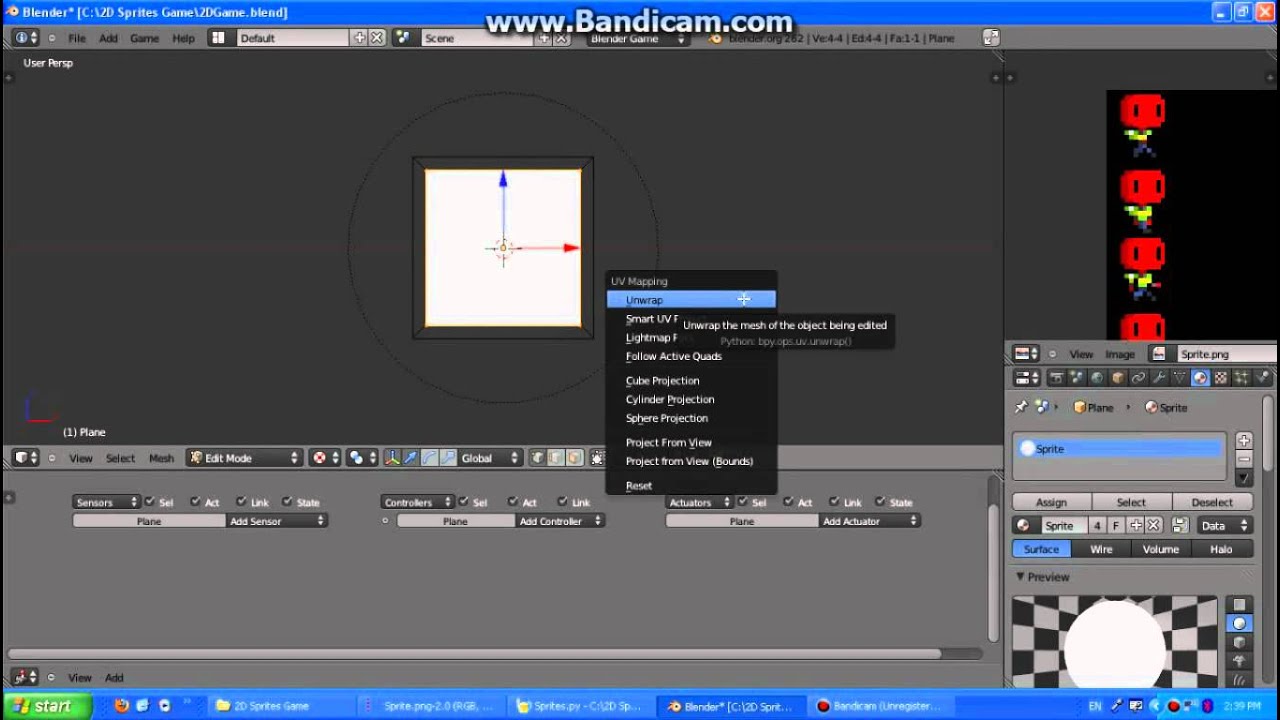Choose Reset in UV Mapping menu

[691, 486]
